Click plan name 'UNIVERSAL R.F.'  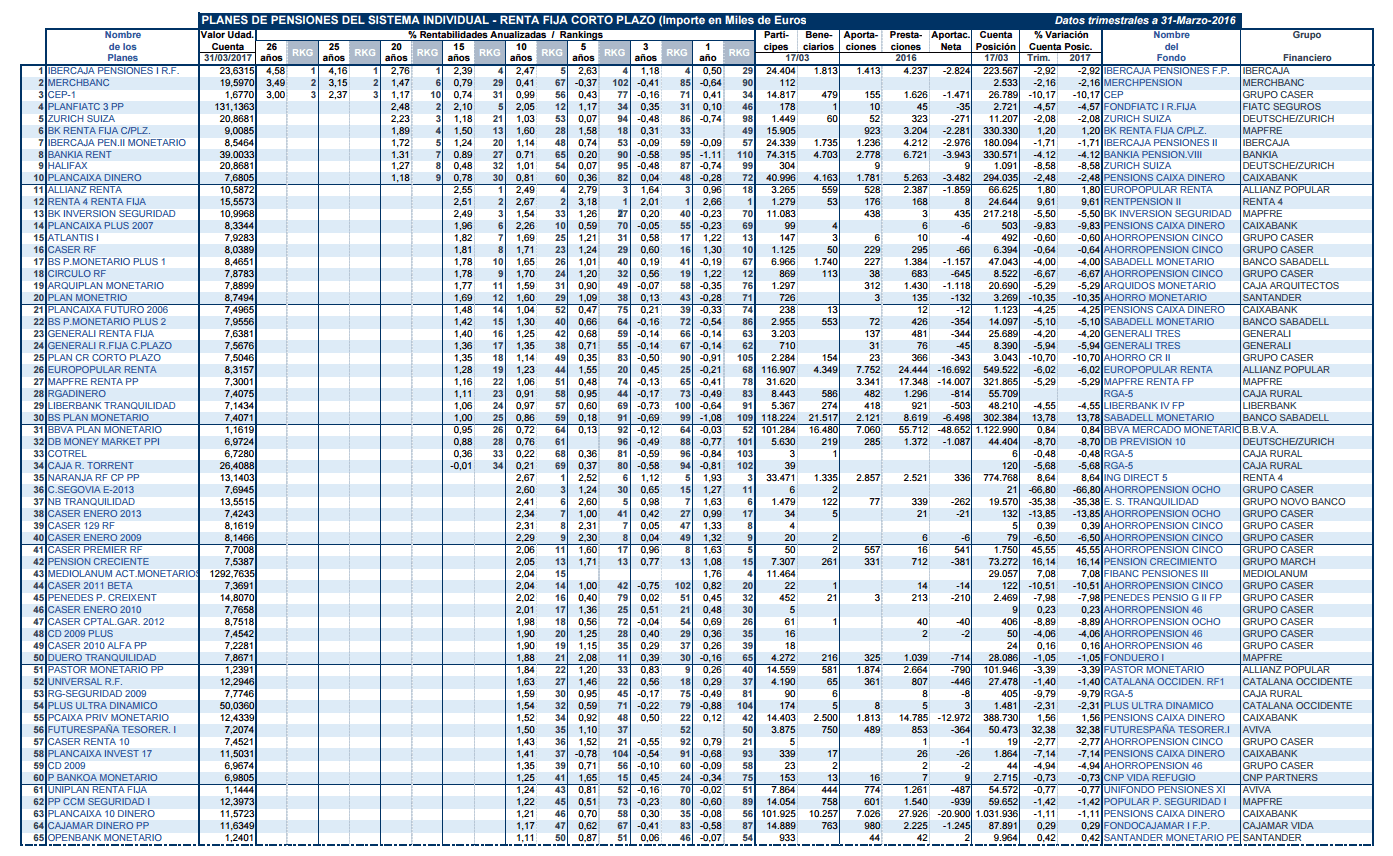(x=82, y=681)
